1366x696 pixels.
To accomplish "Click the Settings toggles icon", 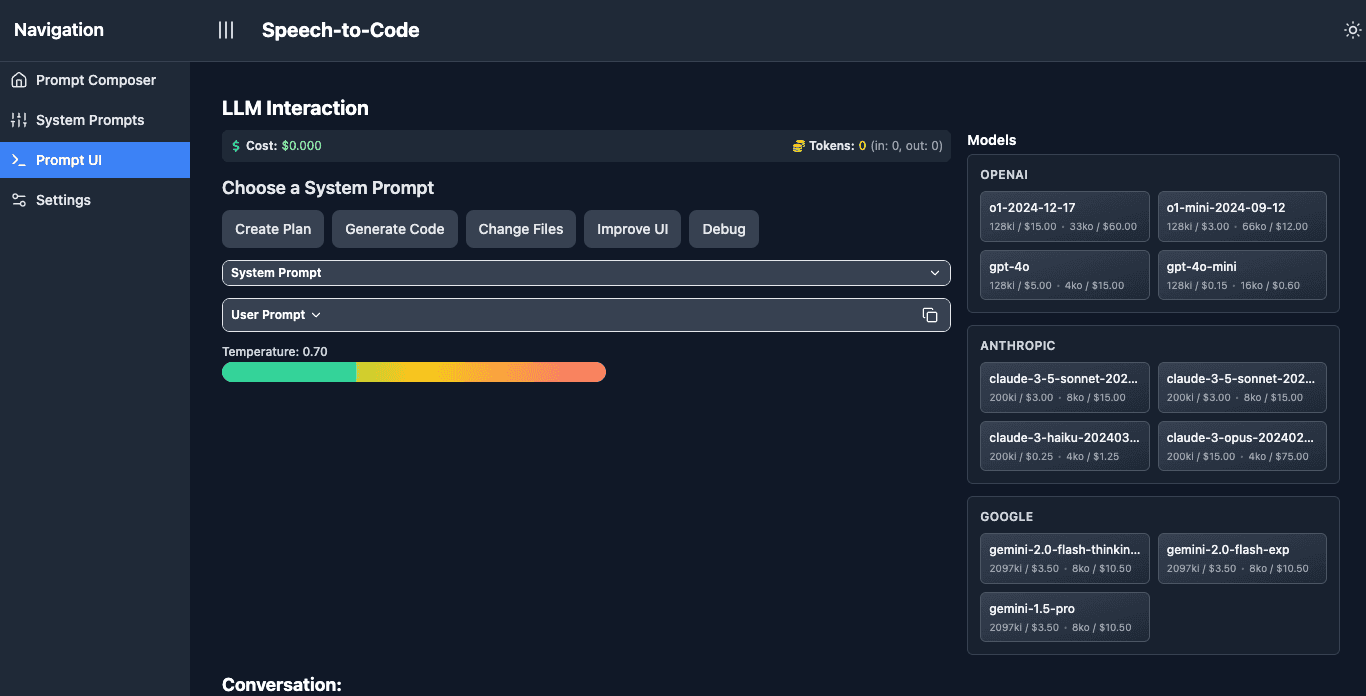I will click(x=19, y=200).
